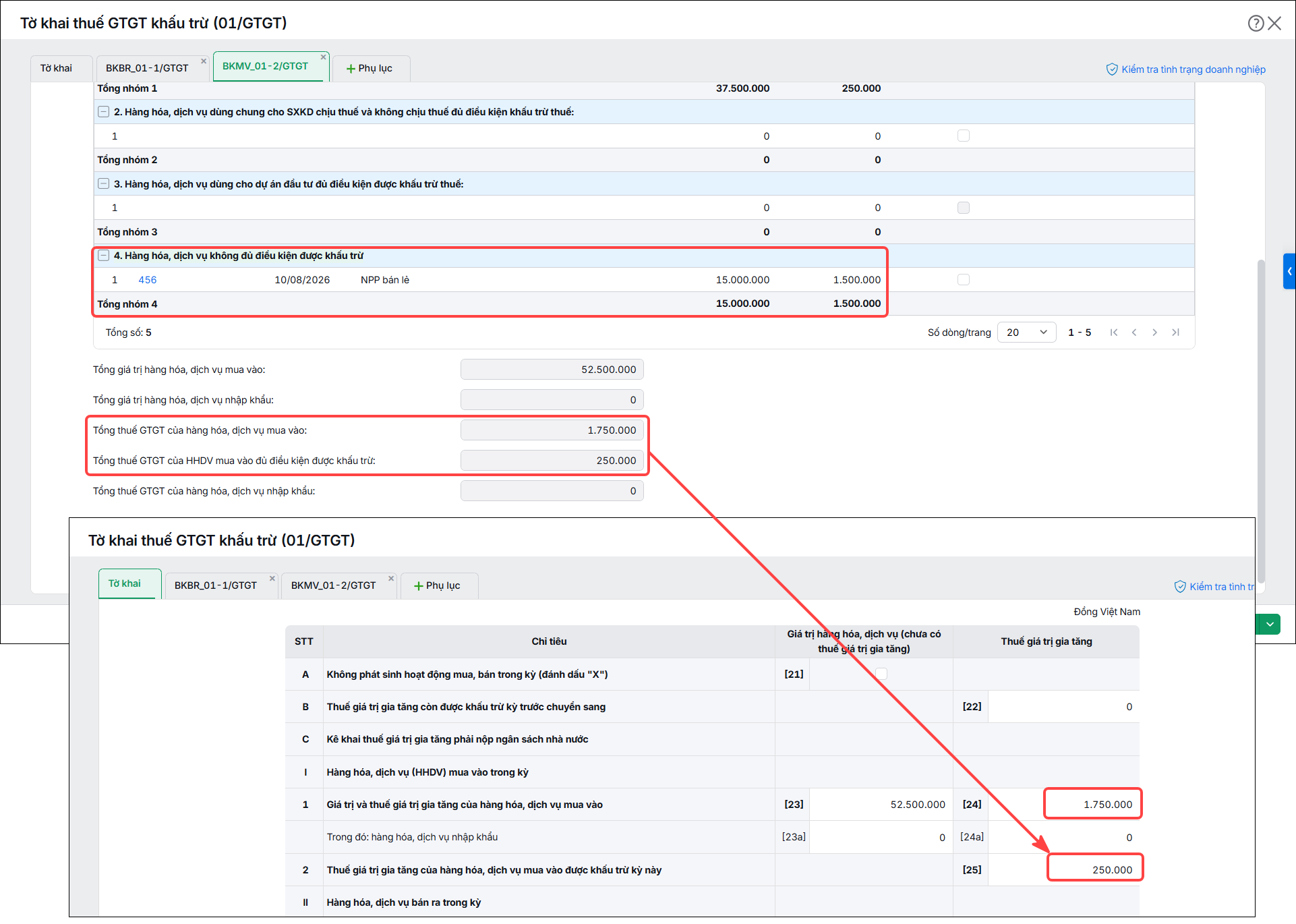Switch to the BKBR_01-1/GTGT tab
Viewport: 1296px width, 924px height.
point(147,68)
